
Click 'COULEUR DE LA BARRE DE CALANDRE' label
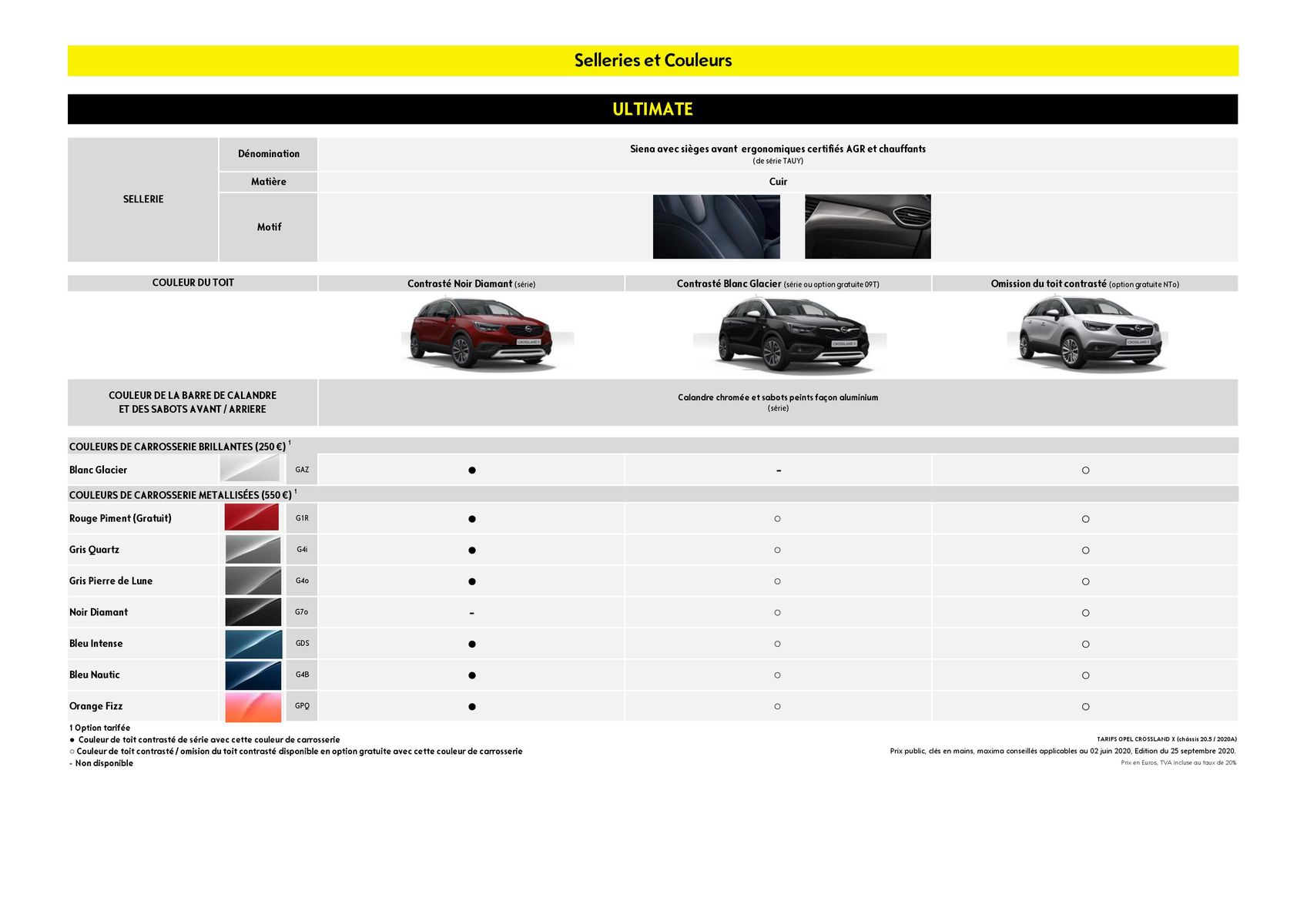coord(193,402)
